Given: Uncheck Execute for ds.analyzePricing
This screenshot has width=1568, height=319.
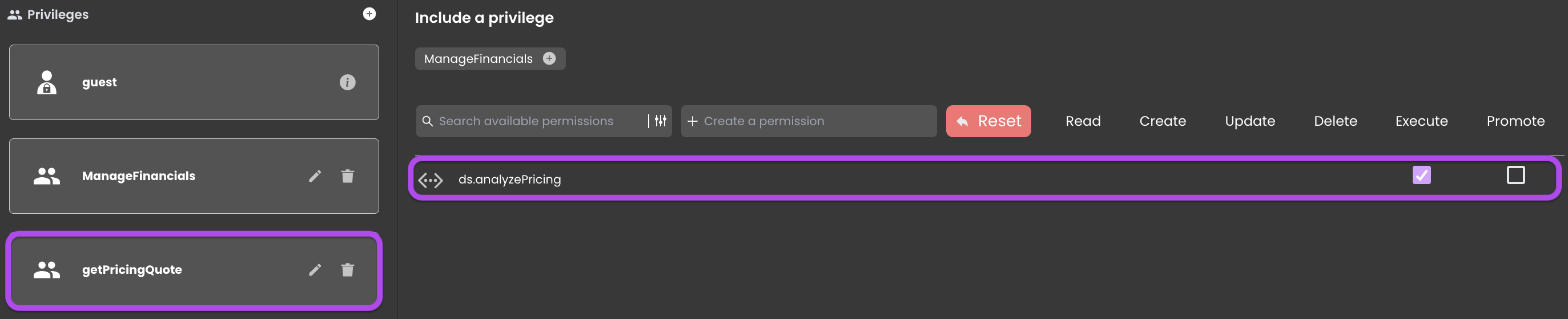Looking at the screenshot, I should click(x=1421, y=175).
